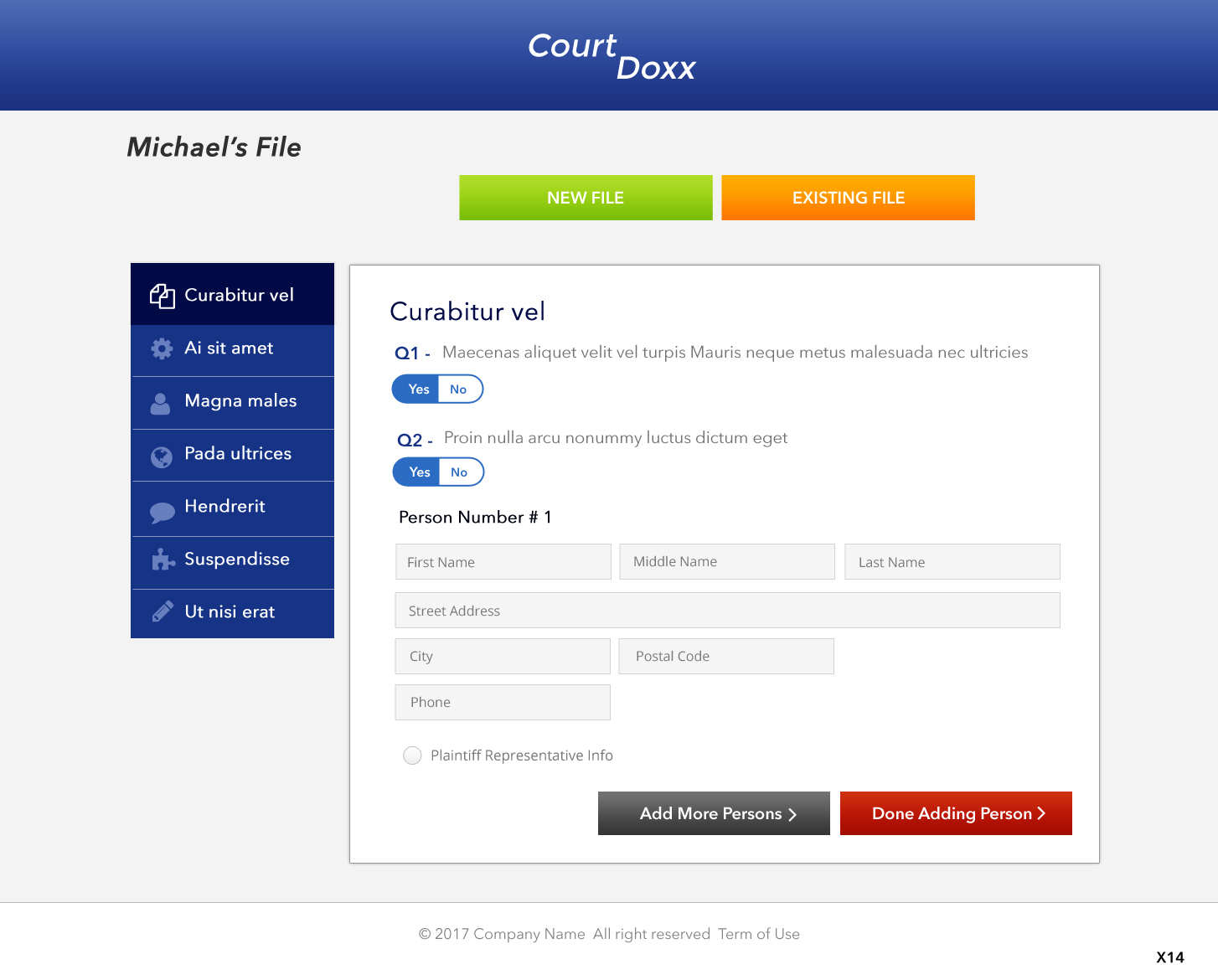Click the Q2 question text starting with Proin

click(x=616, y=438)
